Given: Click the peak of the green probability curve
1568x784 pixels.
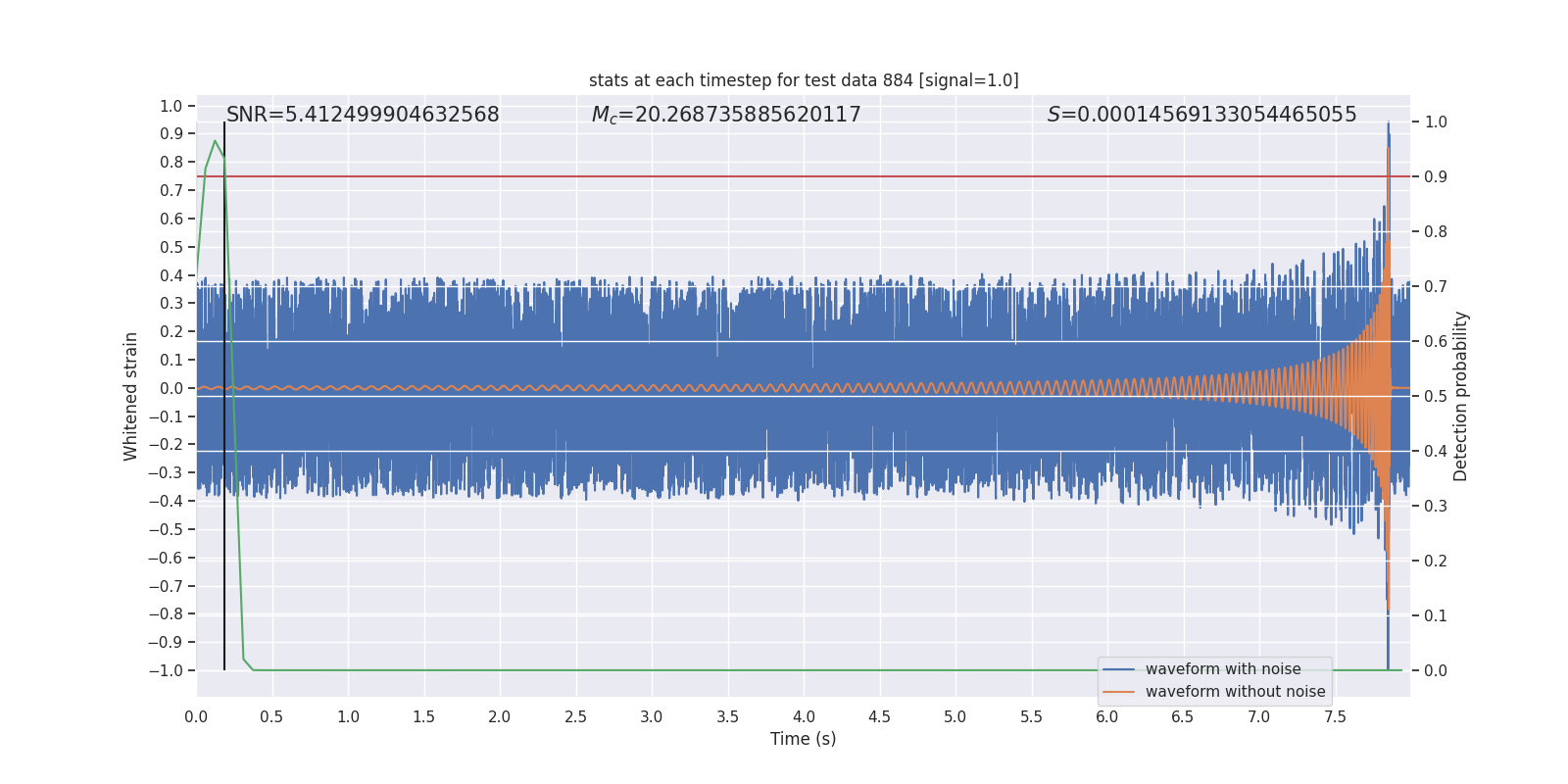Looking at the screenshot, I should (x=215, y=142).
